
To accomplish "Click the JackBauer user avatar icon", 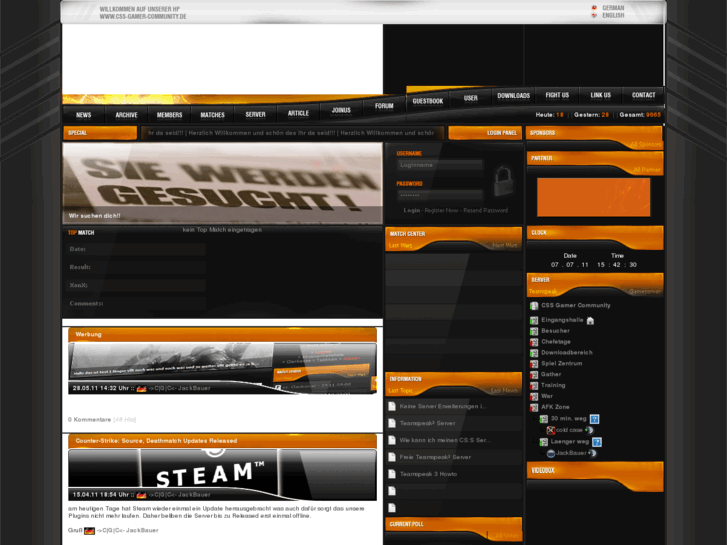I will click(550, 454).
